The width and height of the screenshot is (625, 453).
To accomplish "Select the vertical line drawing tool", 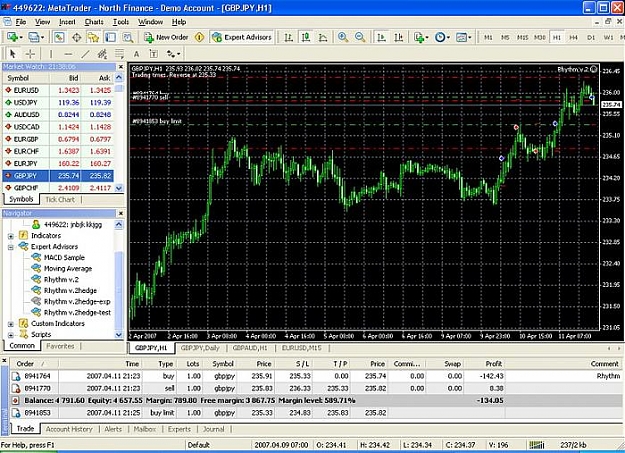I will click(x=51, y=53).
